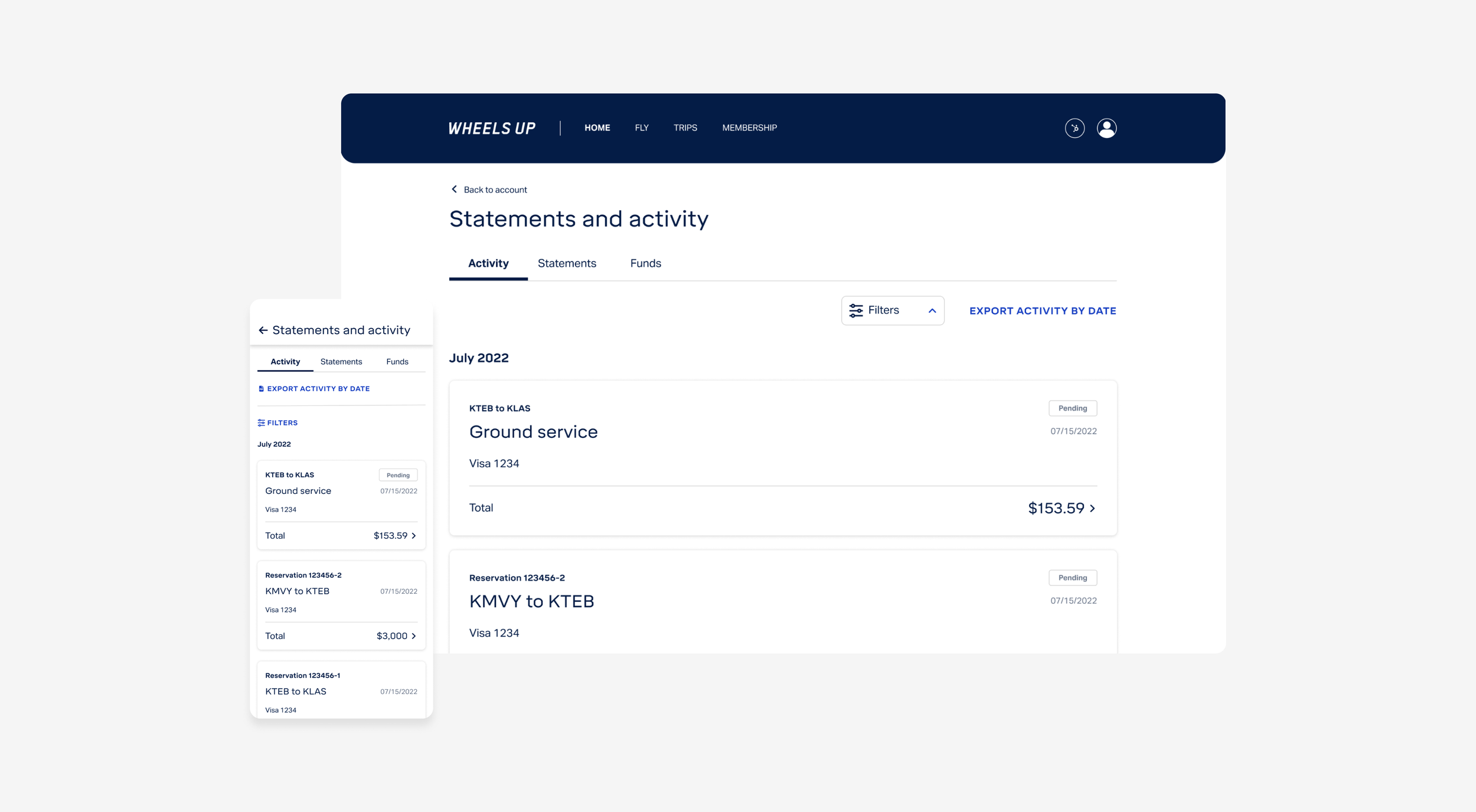Click the mobile export document icon
This screenshot has height=812, width=1476.
pyautogui.click(x=261, y=389)
